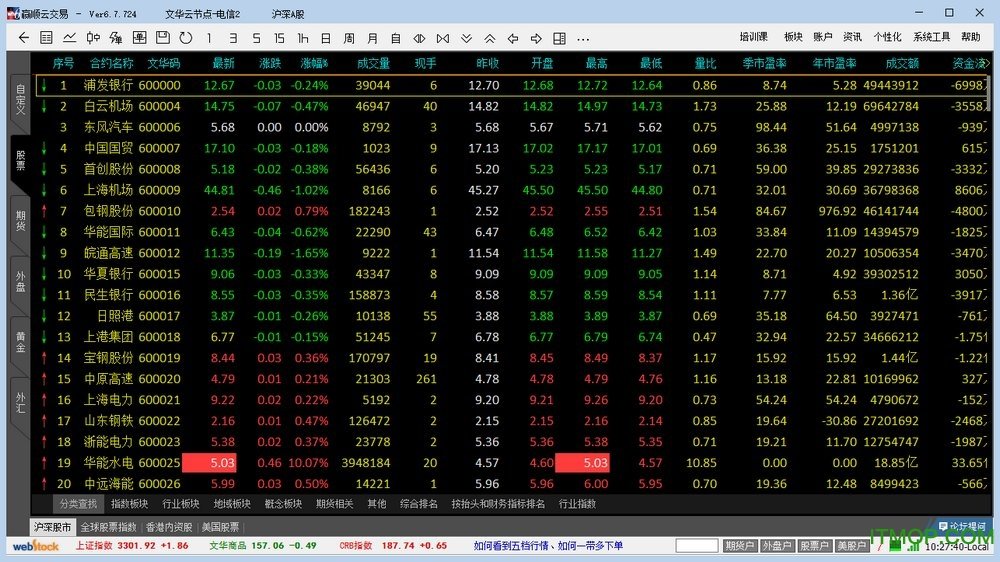Viewport: 1000px width, 562px height.
Task: Select the 15-minute period button
Action: (279, 38)
